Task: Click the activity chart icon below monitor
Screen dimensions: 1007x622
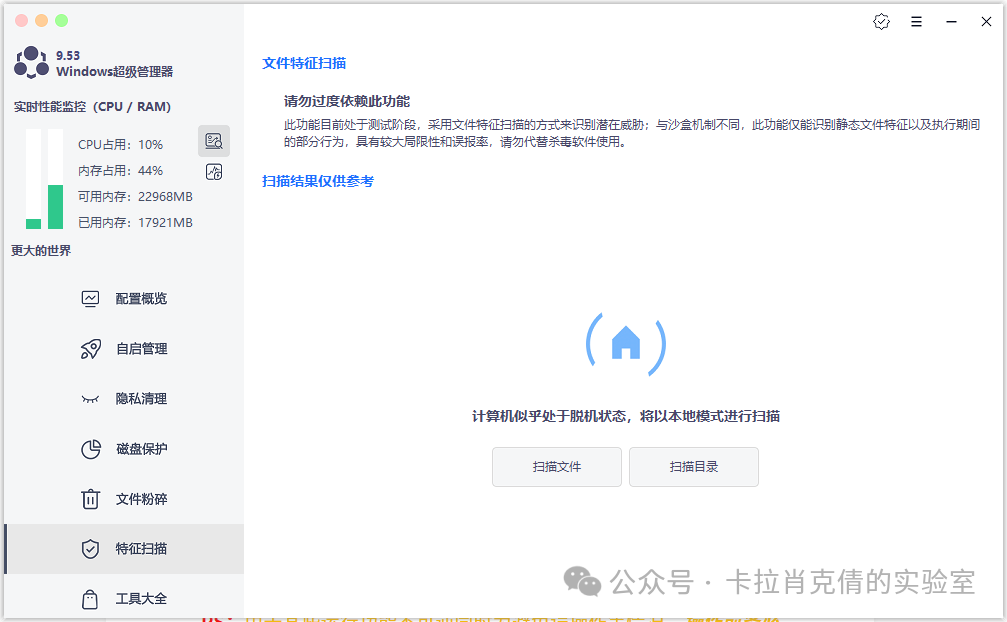Action: coord(214,172)
